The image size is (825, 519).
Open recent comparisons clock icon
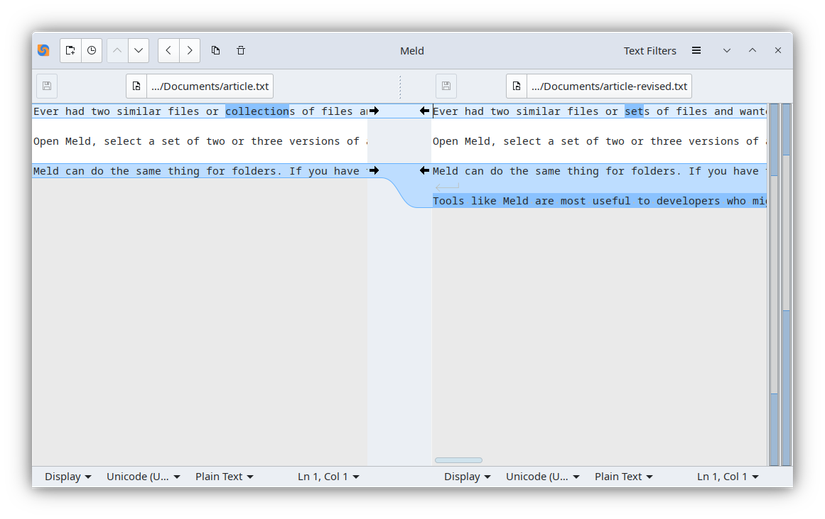pos(92,51)
